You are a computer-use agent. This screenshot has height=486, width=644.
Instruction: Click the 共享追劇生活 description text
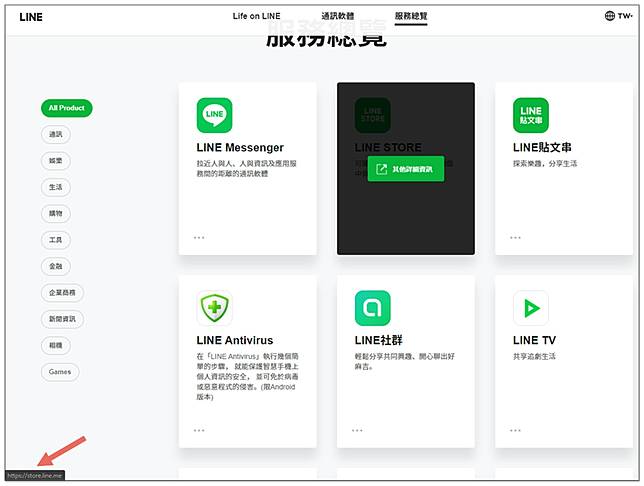point(534,356)
